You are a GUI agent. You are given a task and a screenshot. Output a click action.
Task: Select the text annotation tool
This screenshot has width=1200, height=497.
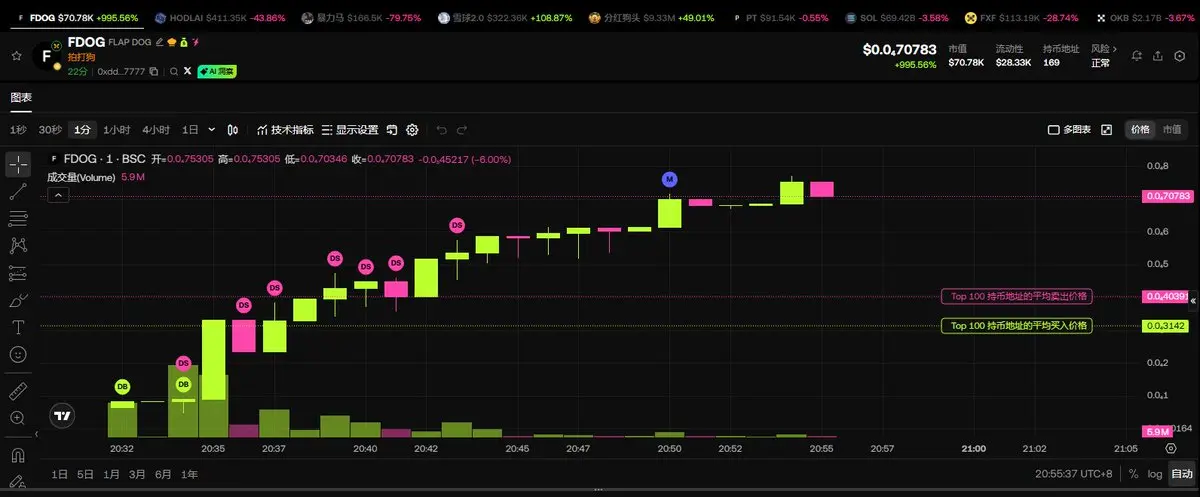pyautogui.click(x=18, y=327)
